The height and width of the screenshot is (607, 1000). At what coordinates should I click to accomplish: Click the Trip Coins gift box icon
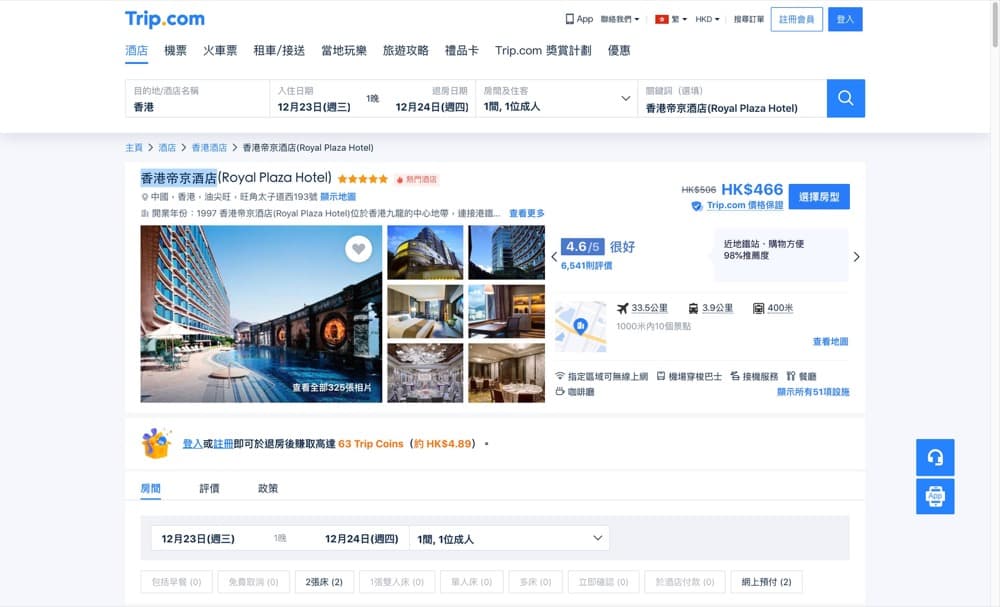(156, 443)
